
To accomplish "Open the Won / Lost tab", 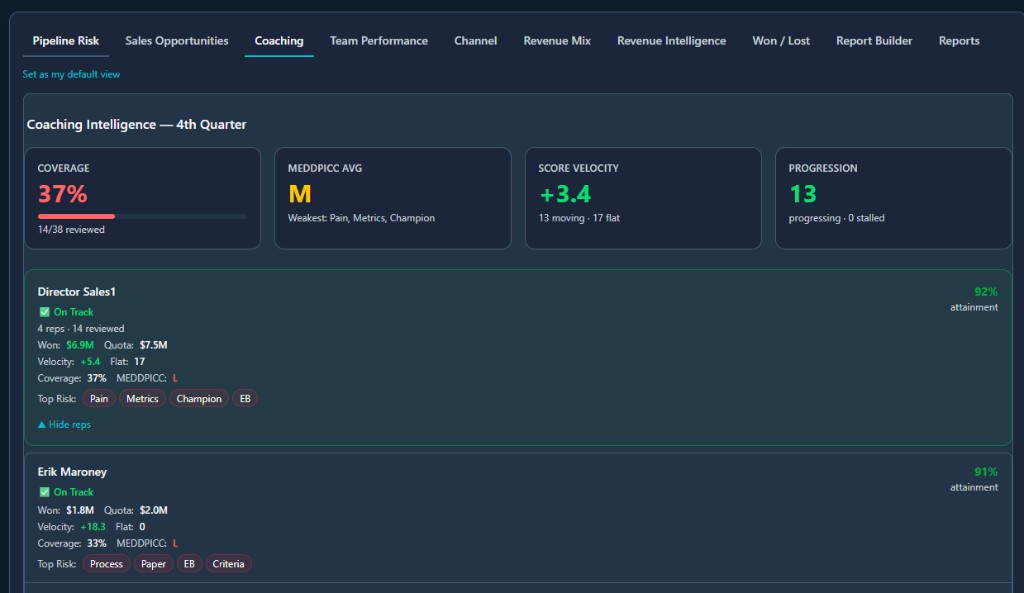I will click(780, 40).
